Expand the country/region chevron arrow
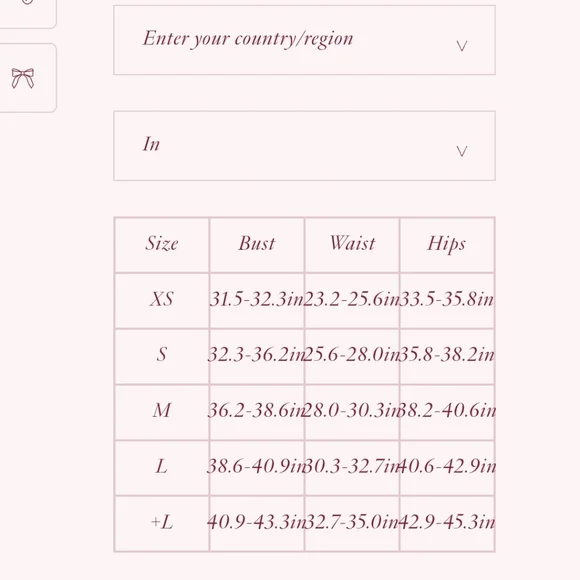The height and width of the screenshot is (580, 580). coord(461,46)
